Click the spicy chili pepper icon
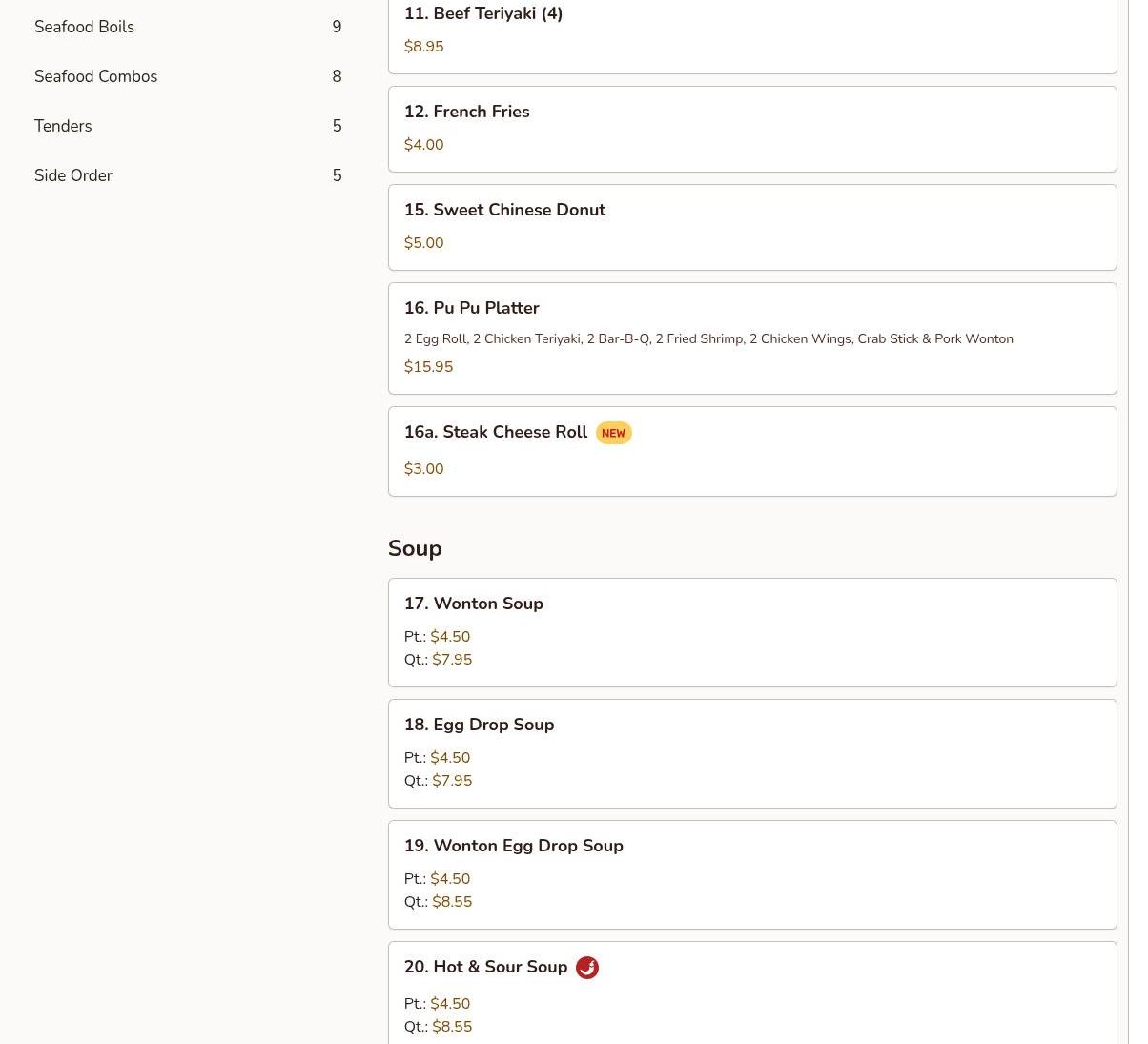 587,968
